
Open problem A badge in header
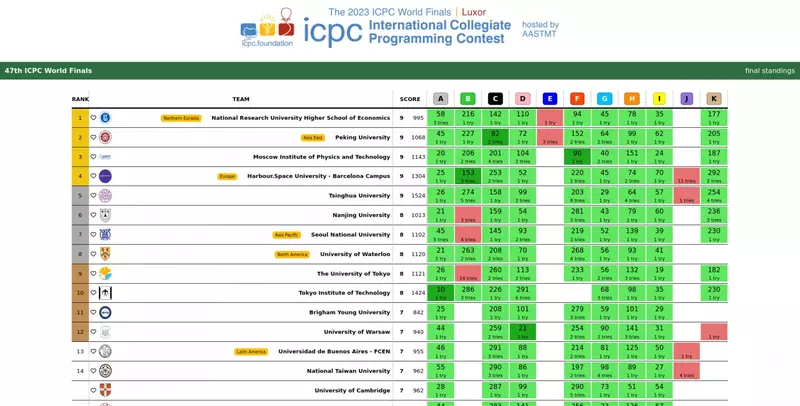pyautogui.click(x=440, y=99)
